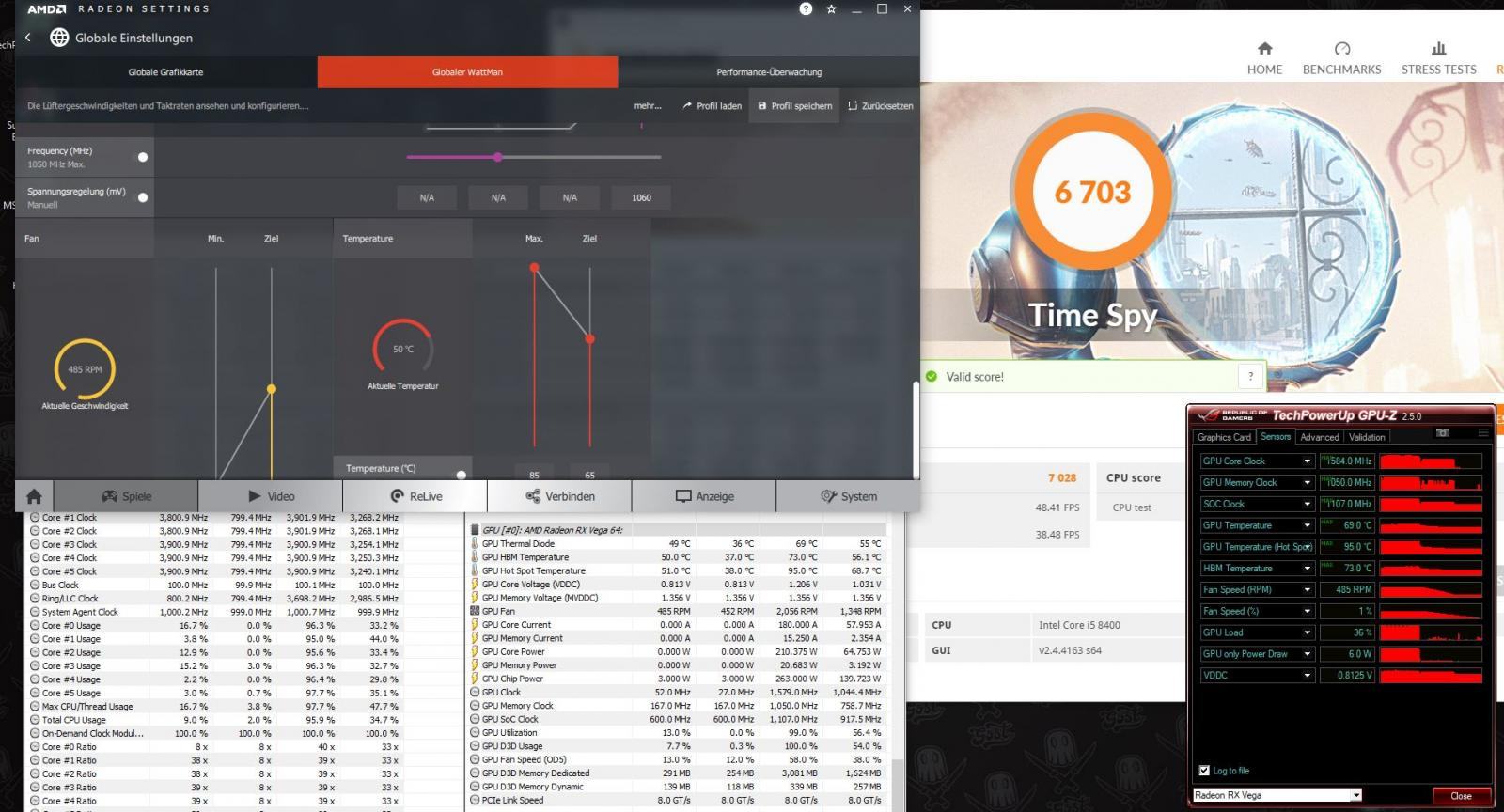This screenshot has height=812, width=1504.
Task: Open the System section in Radeon Settings
Action: click(x=848, y=496)
